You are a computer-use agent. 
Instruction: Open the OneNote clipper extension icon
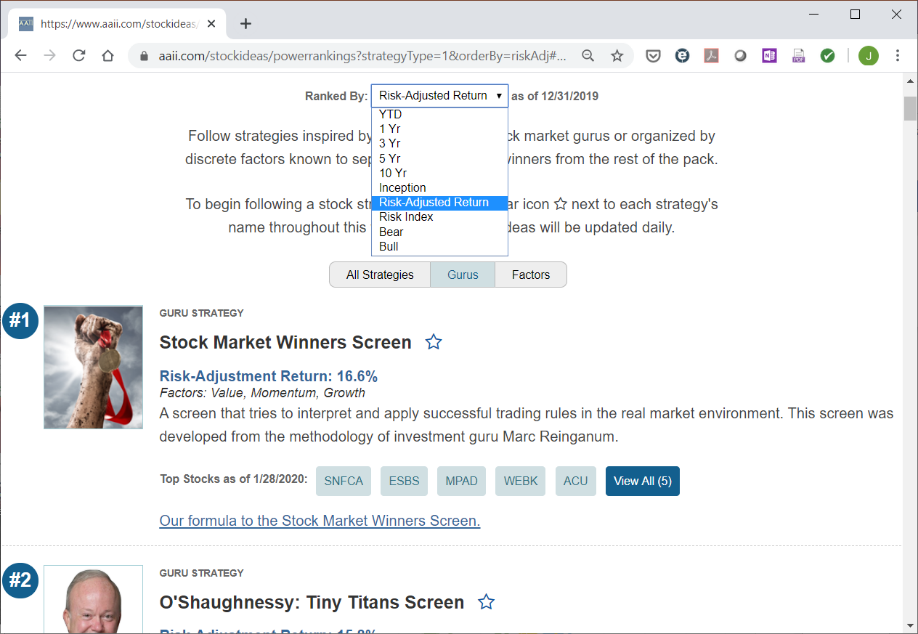coord(769,56)
